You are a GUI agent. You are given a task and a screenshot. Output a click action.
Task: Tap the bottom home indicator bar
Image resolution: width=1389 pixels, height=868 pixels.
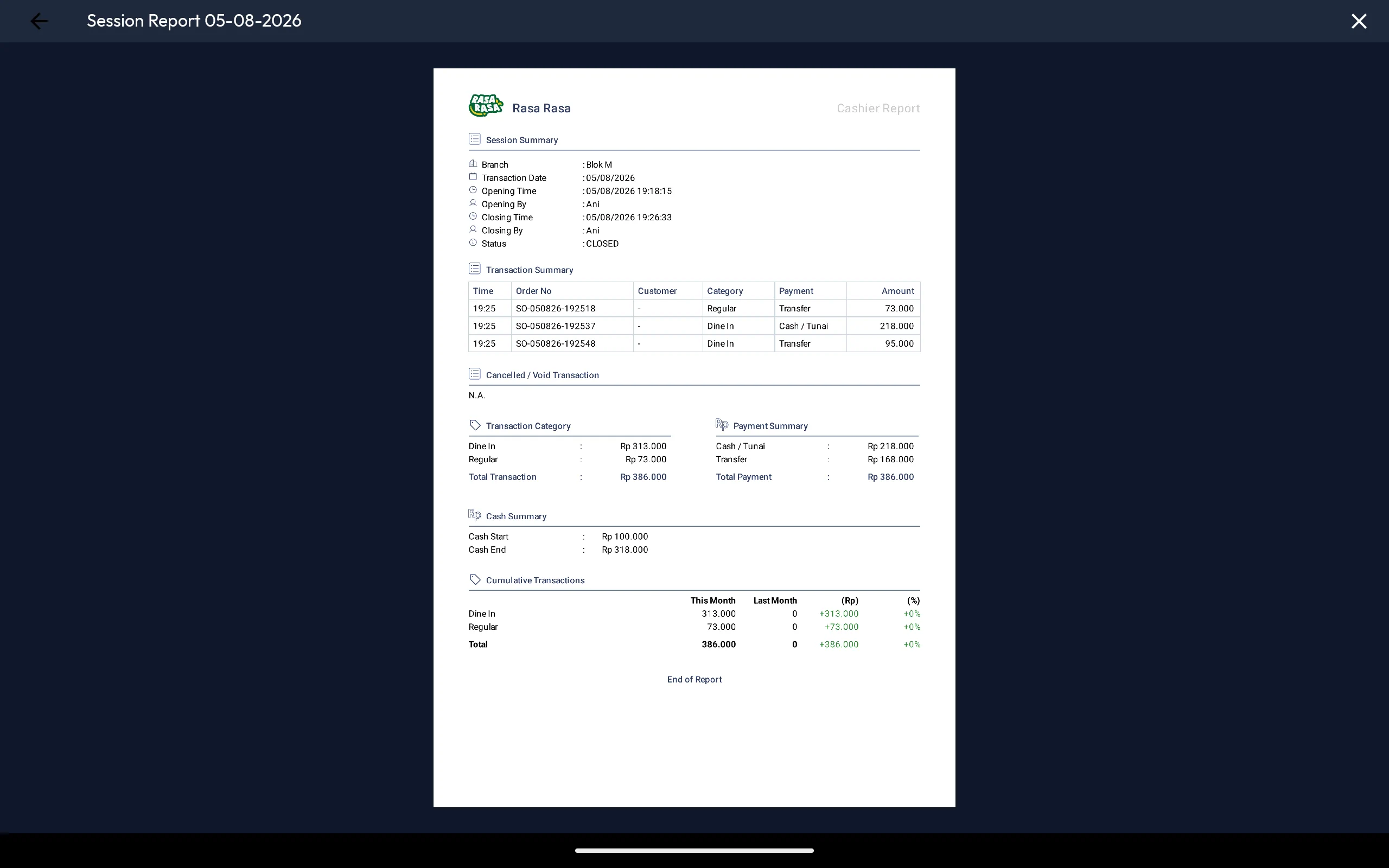(694, 850)
